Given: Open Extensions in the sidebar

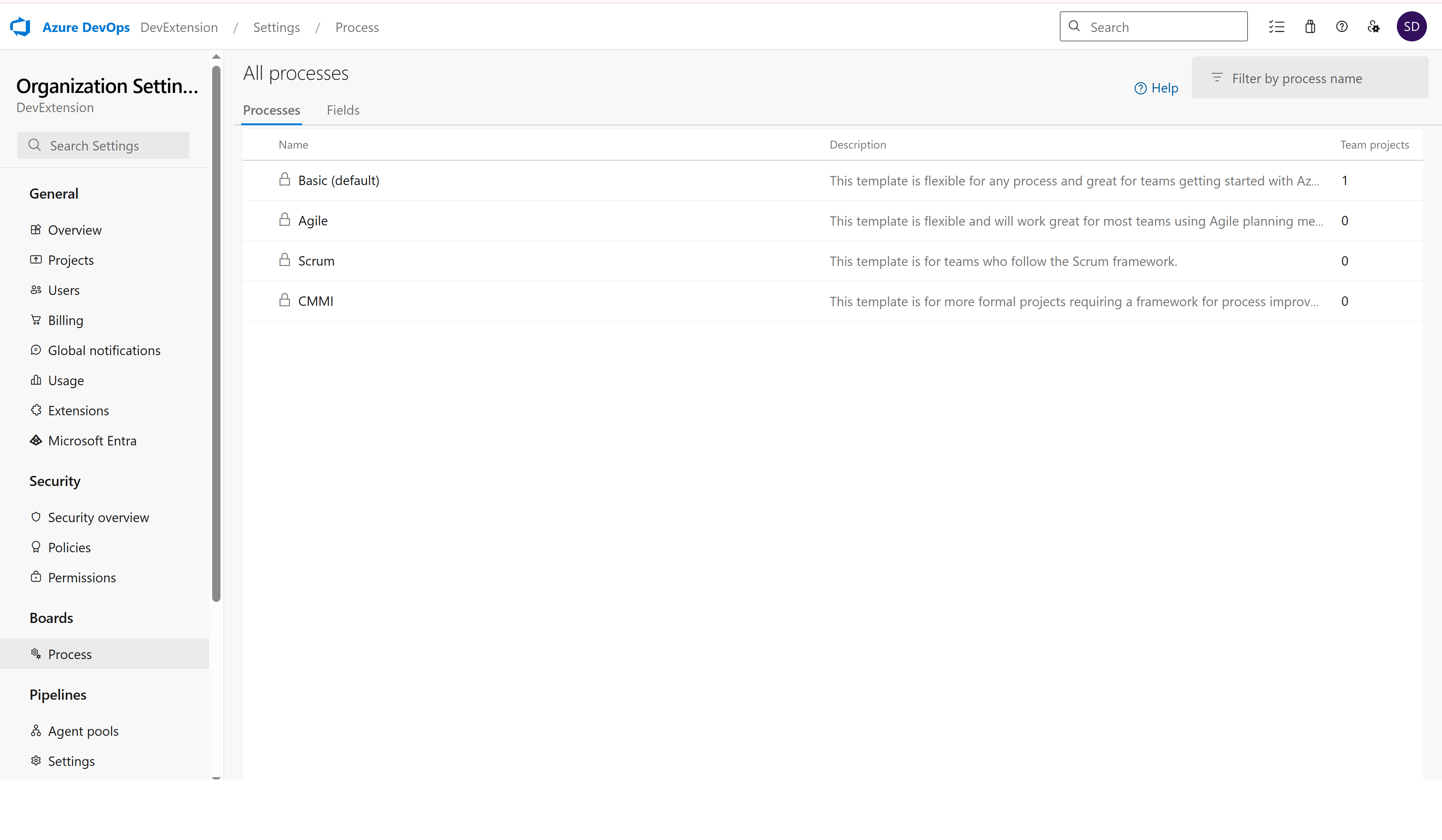Looking at the screenshot, I should tap(78, 410).
